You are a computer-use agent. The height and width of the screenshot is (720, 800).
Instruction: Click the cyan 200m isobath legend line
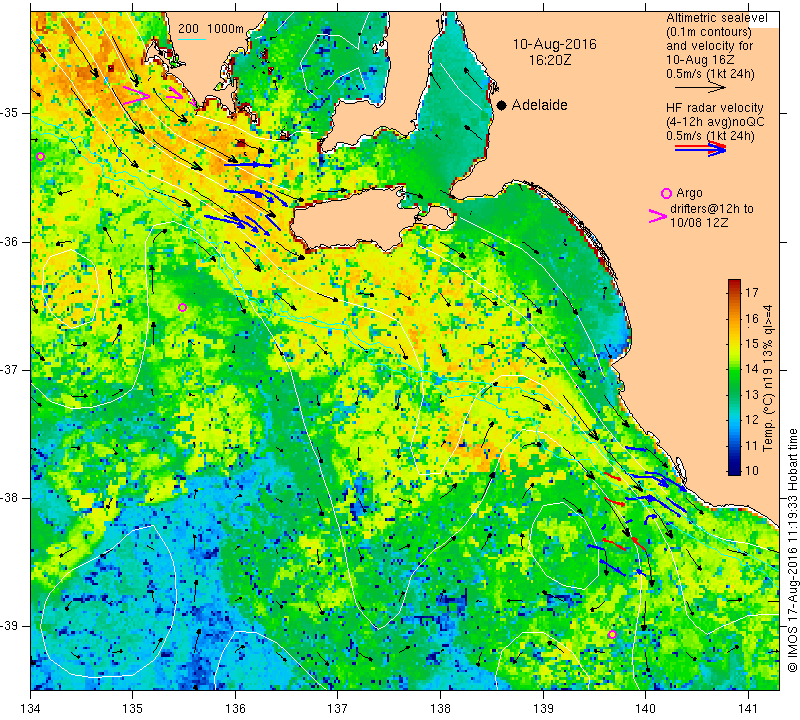point(192,39)
